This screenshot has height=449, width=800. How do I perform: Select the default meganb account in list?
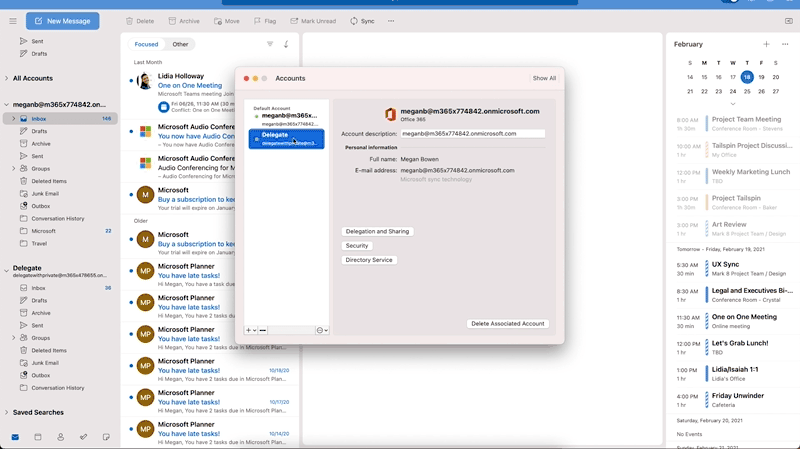point(286,119)
